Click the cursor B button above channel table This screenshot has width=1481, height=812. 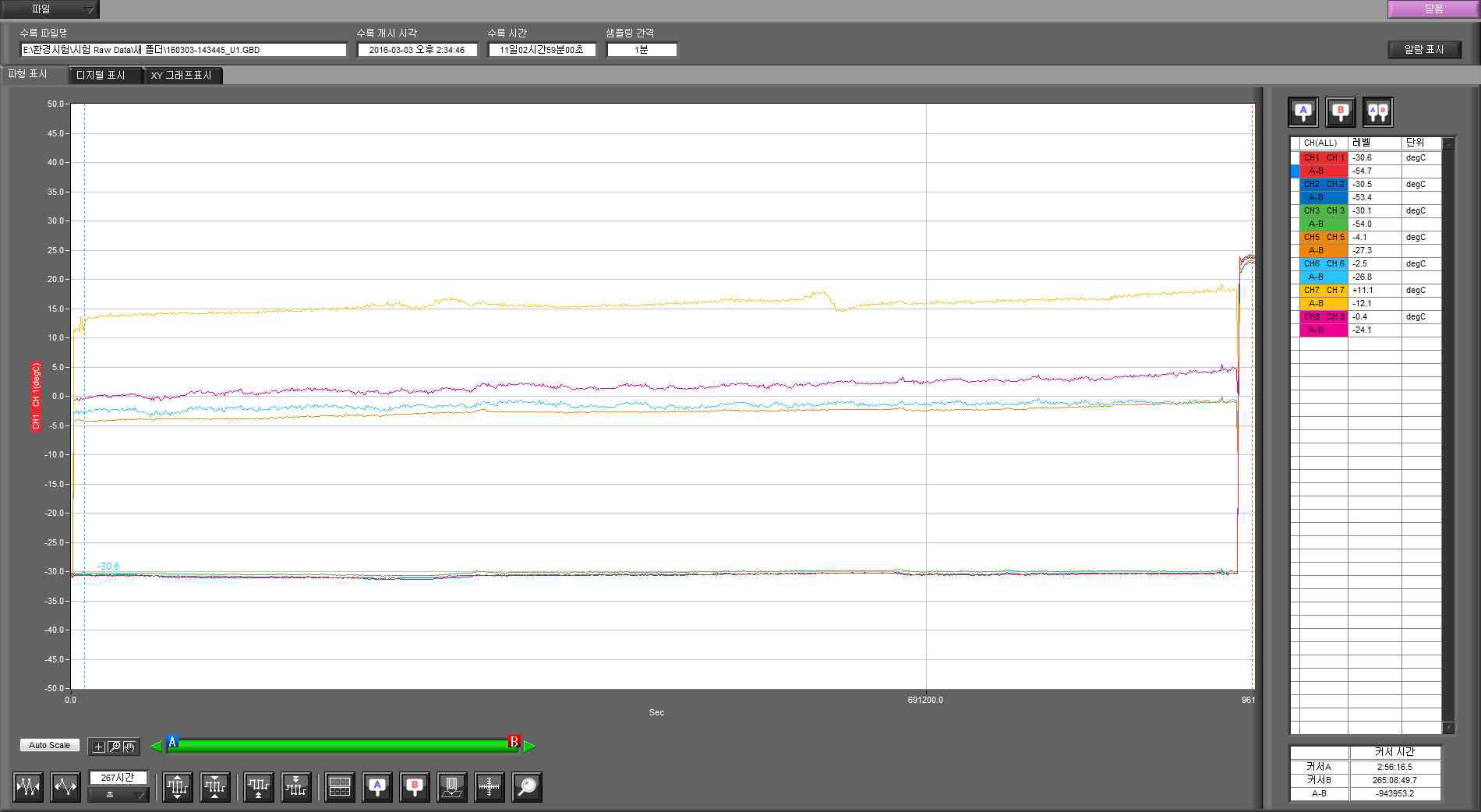(x=1341, y=112)
